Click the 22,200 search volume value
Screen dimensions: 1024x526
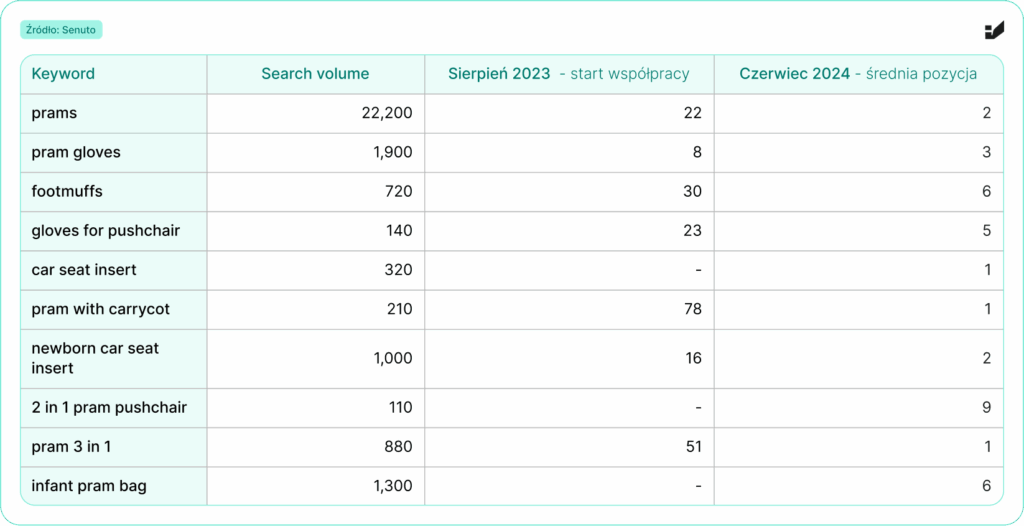[x=386, y=113]
